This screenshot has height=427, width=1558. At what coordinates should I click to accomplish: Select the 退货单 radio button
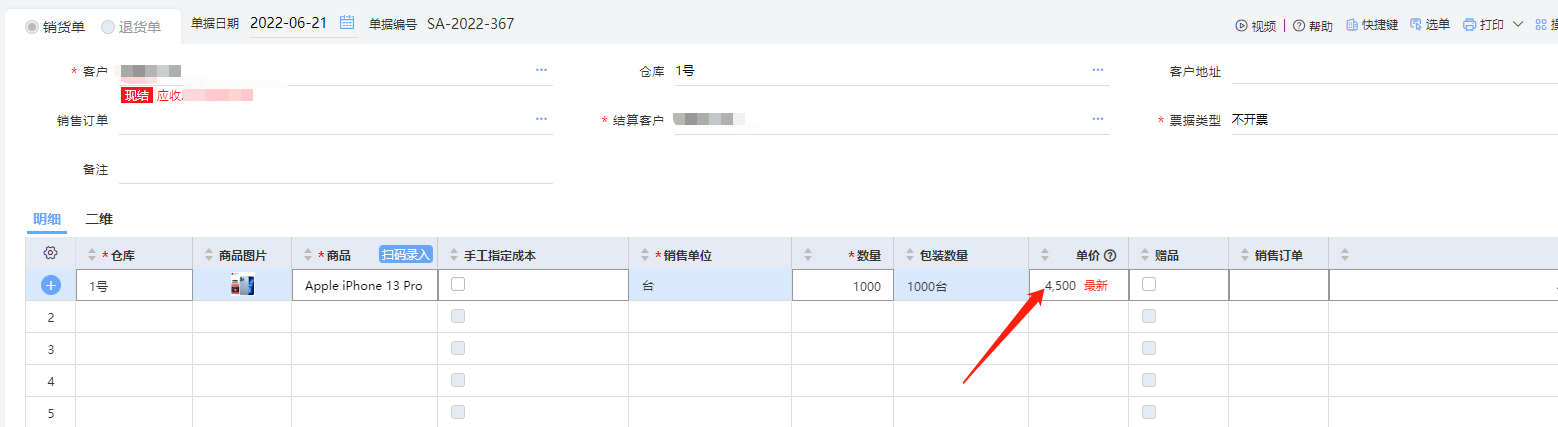(108, 27)
